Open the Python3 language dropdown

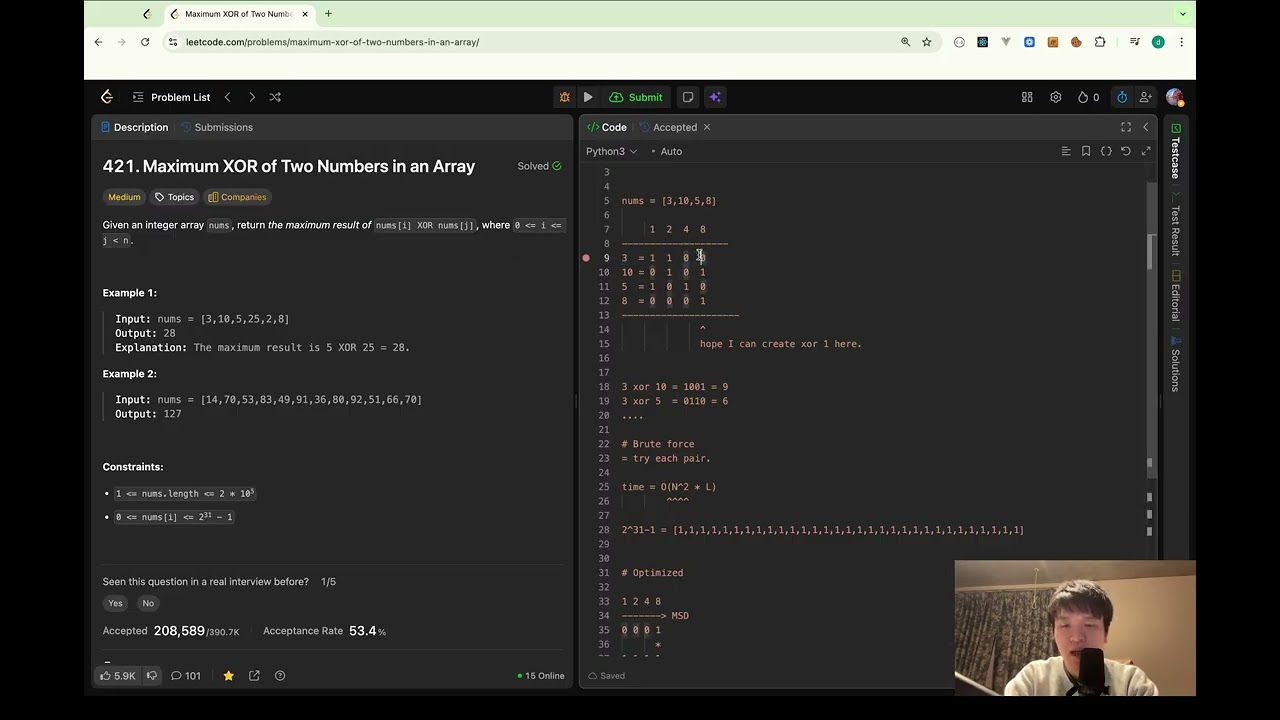611,151
